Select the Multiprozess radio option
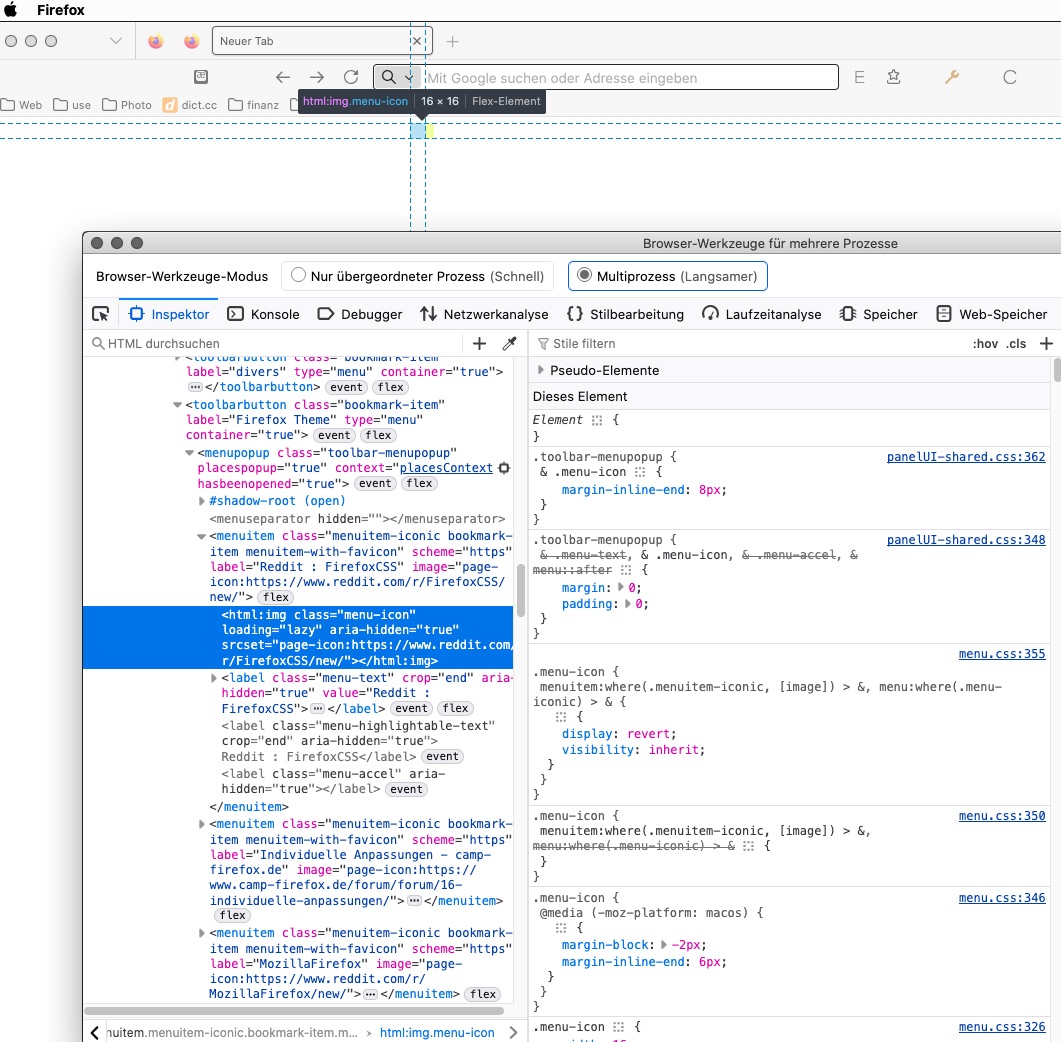Screen dimensions: 1061x1042 click(x=585, y=275)
